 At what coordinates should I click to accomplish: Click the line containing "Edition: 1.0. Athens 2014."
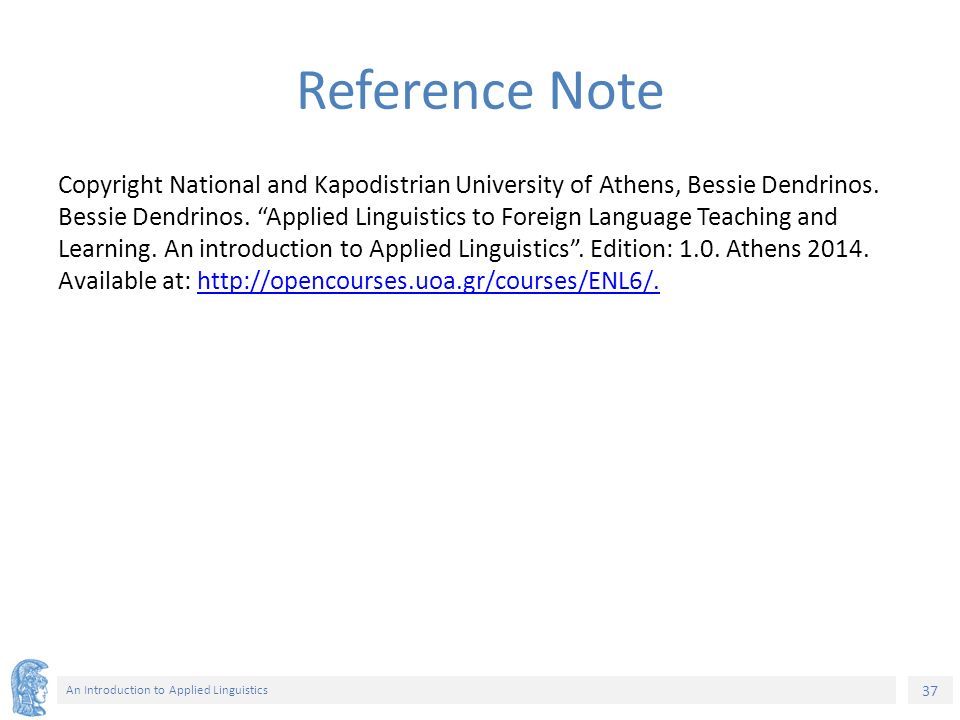[x=463, y=249]
